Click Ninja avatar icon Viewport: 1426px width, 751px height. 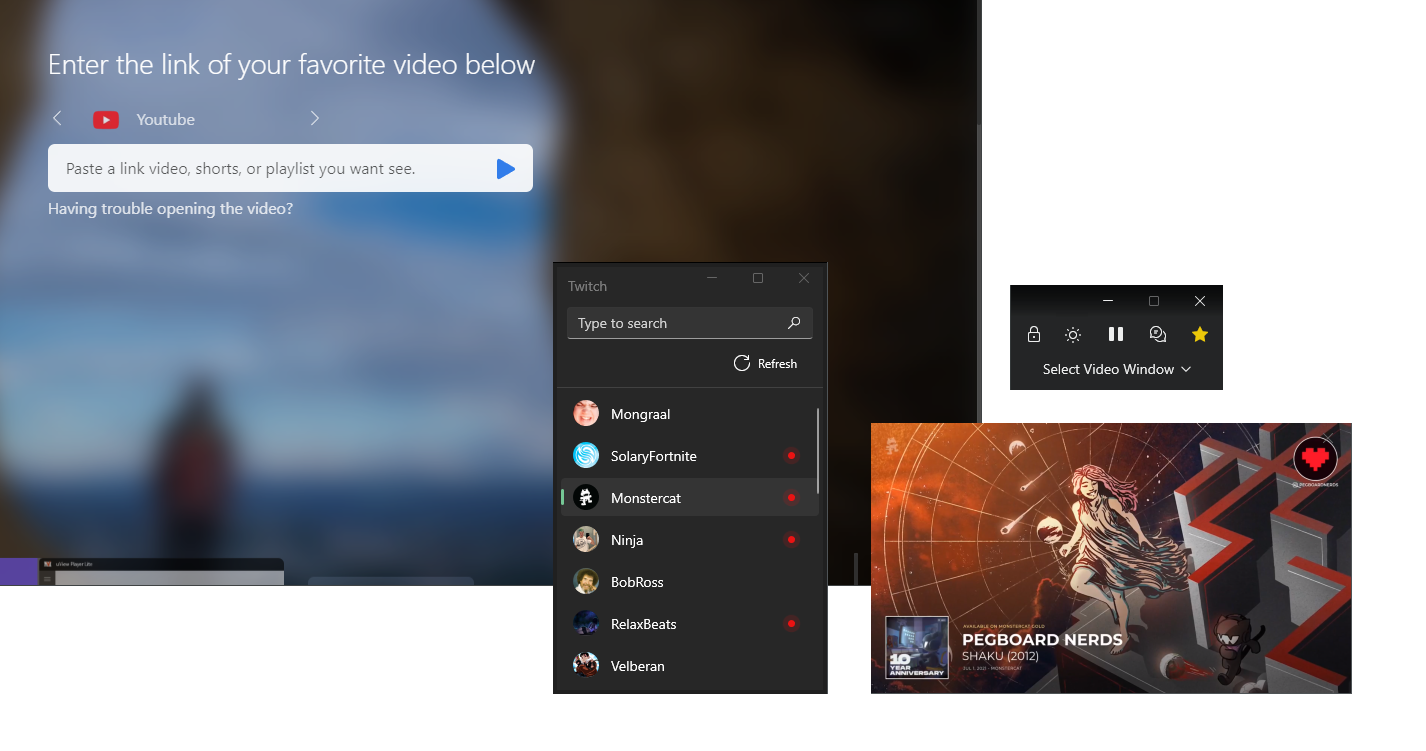click(x=586, y=540)
